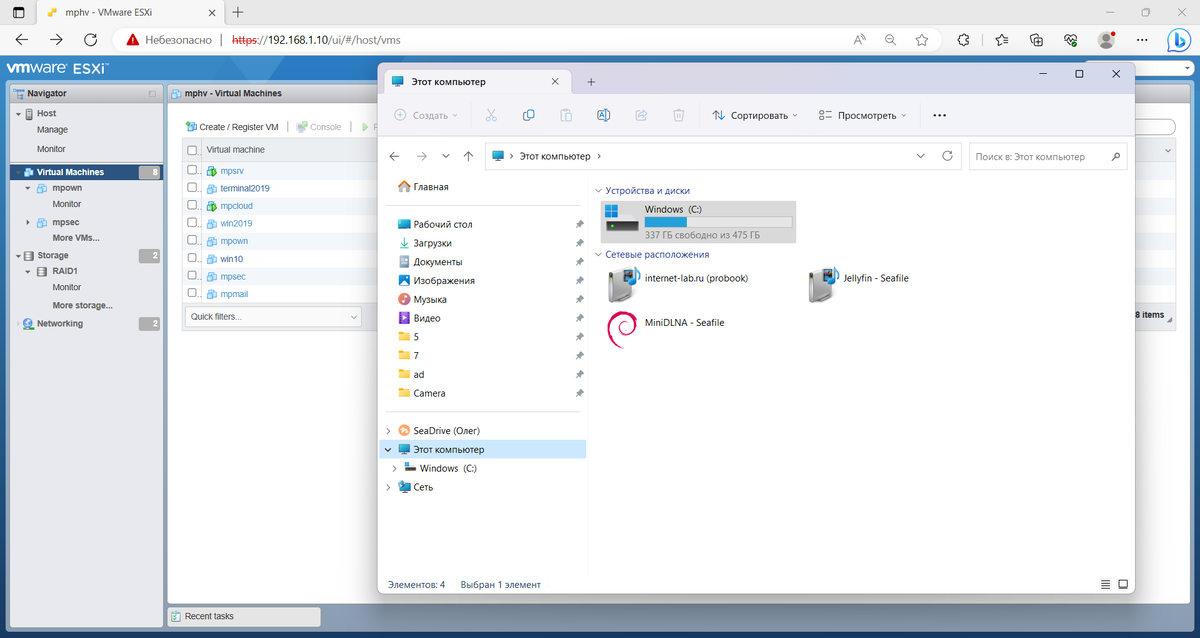Image resolution: width=1200 pixels, height=638 pixels.
Task: Tick the win10 checkbox
Action: point(193,258)
